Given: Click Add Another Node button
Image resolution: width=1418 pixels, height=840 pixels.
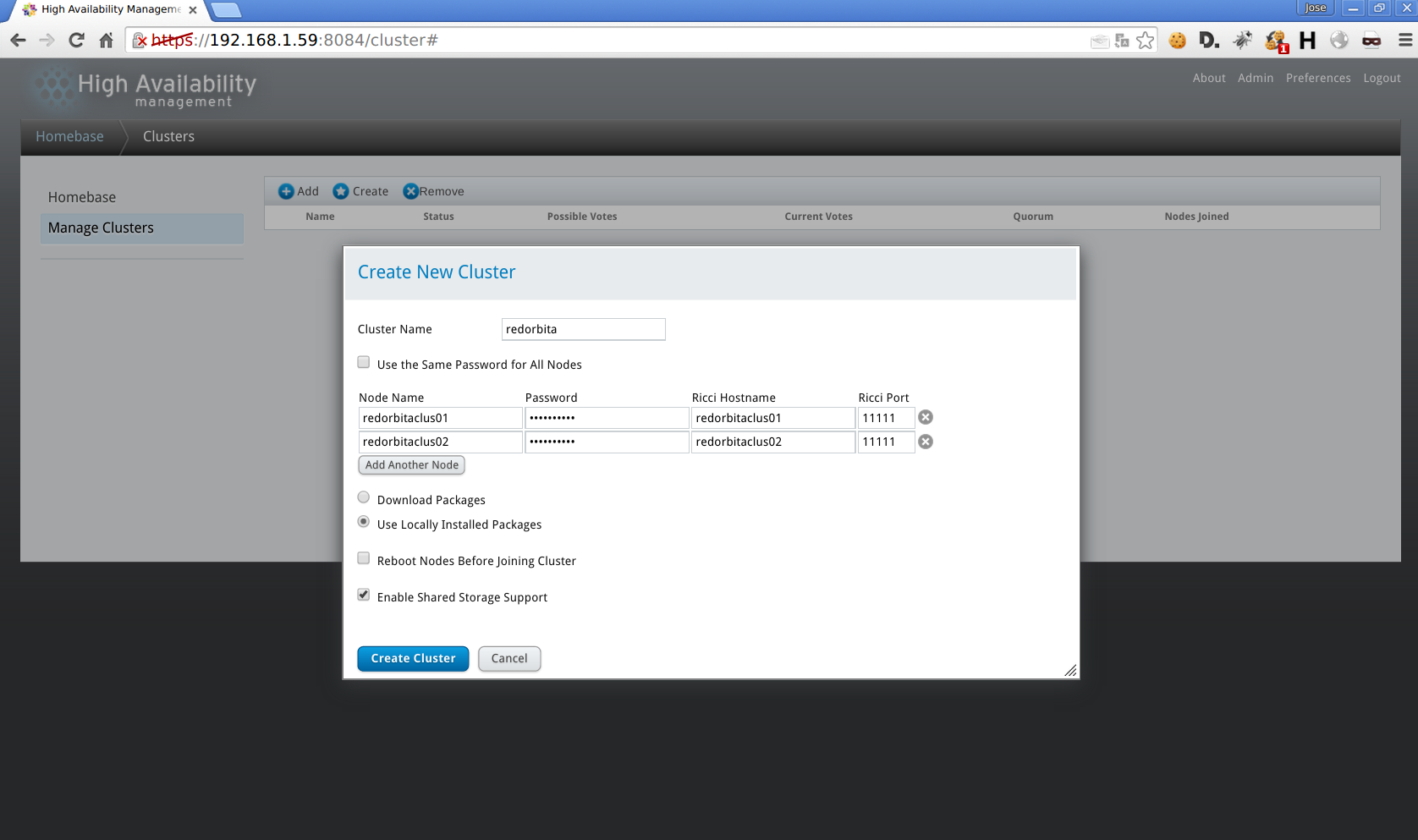Looking at the screenshot, I should [x=411, y=465].
